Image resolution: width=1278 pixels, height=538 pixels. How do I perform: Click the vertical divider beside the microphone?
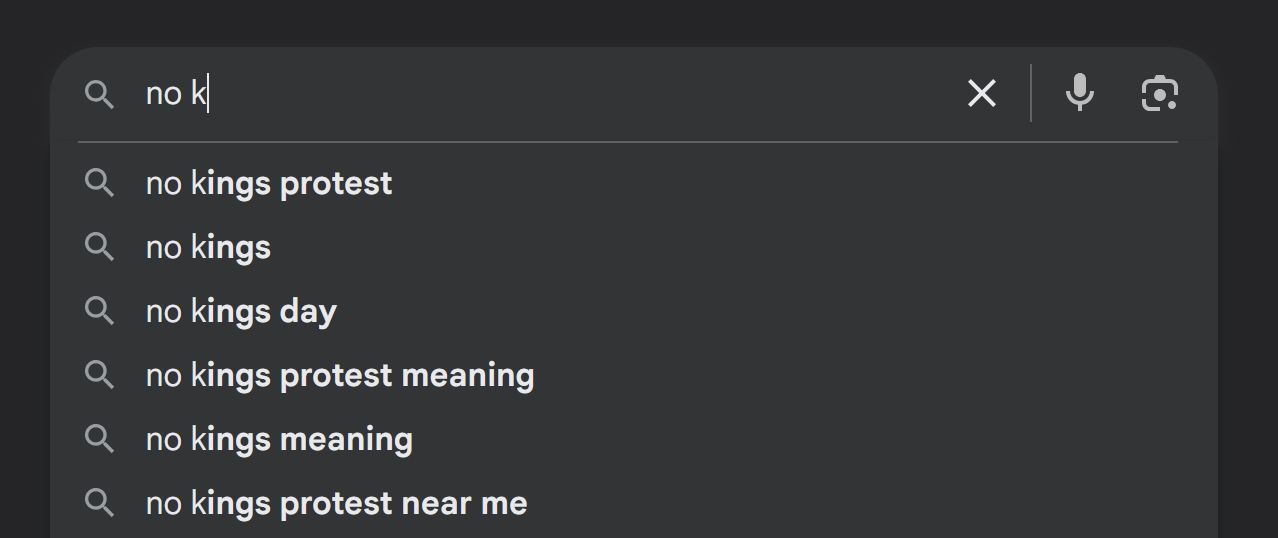(x=1031, y=93)
